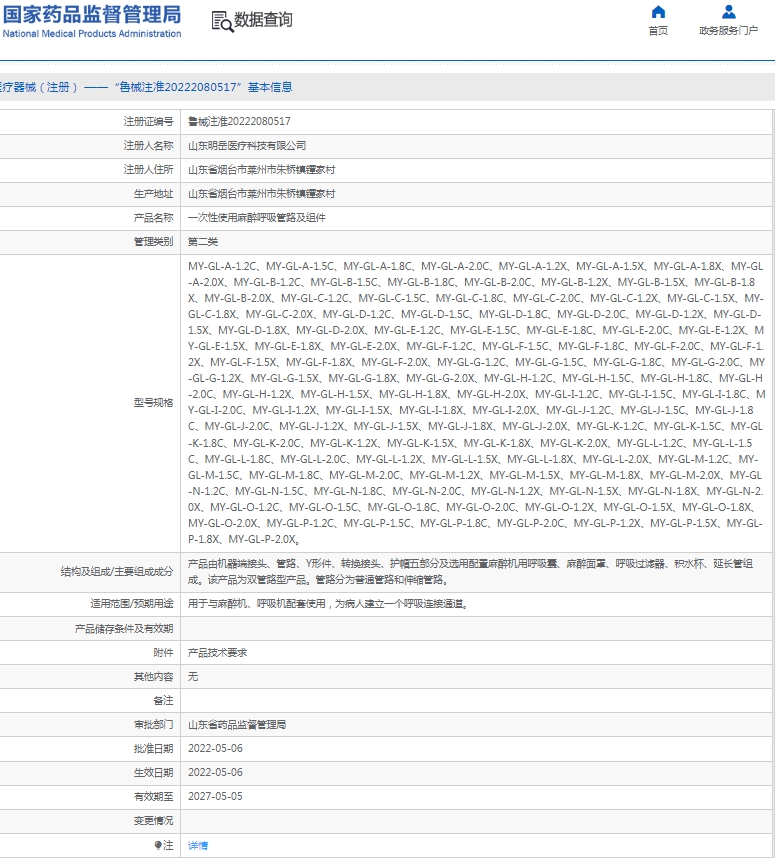Screen dimensions: 775x858
Task: Click the 注册人住所 row label
Action: click(x=148, y=170)
